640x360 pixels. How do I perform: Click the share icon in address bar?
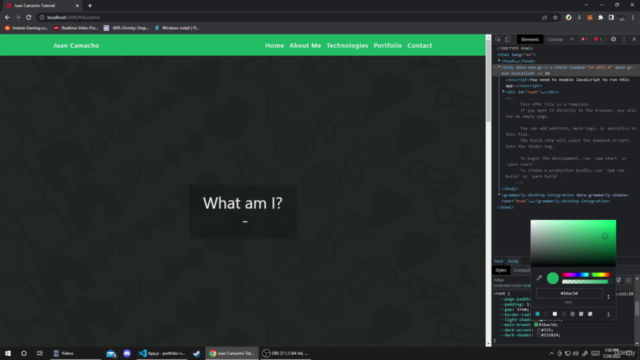tap(544, 18)
